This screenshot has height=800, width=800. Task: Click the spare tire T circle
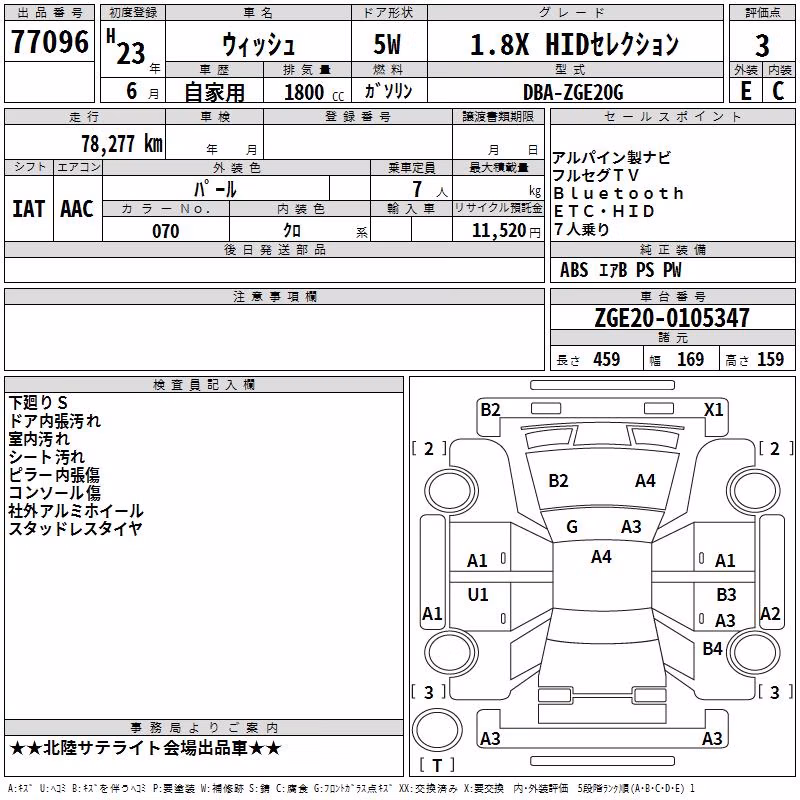437,730
